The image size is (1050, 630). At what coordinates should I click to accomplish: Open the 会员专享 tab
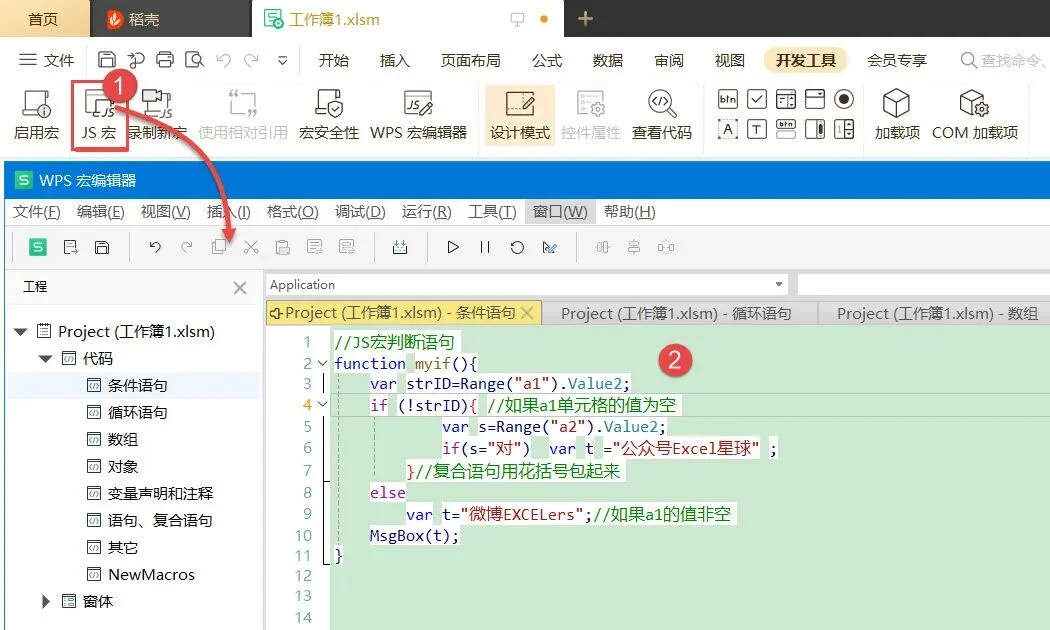[x=897, y=60]
